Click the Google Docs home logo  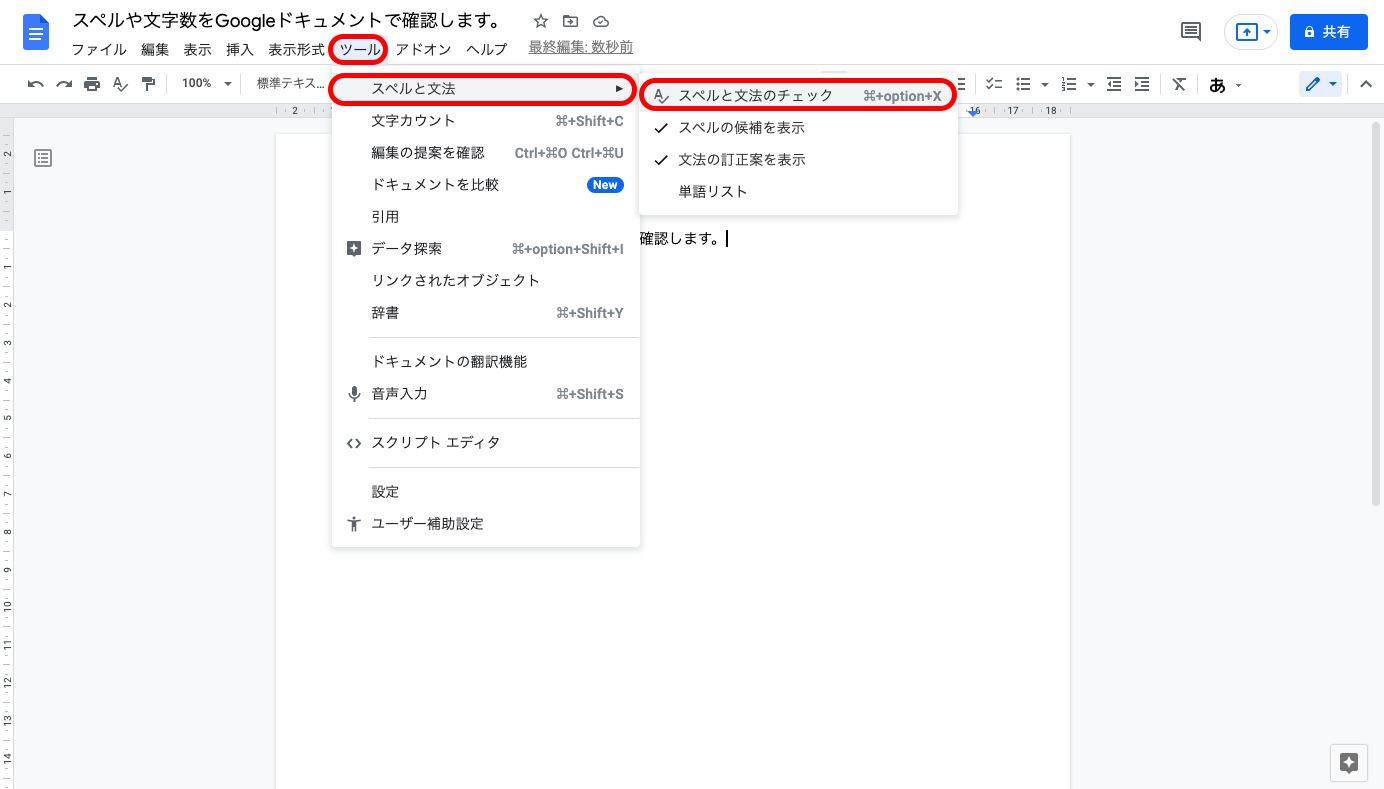tap(36, 33)
